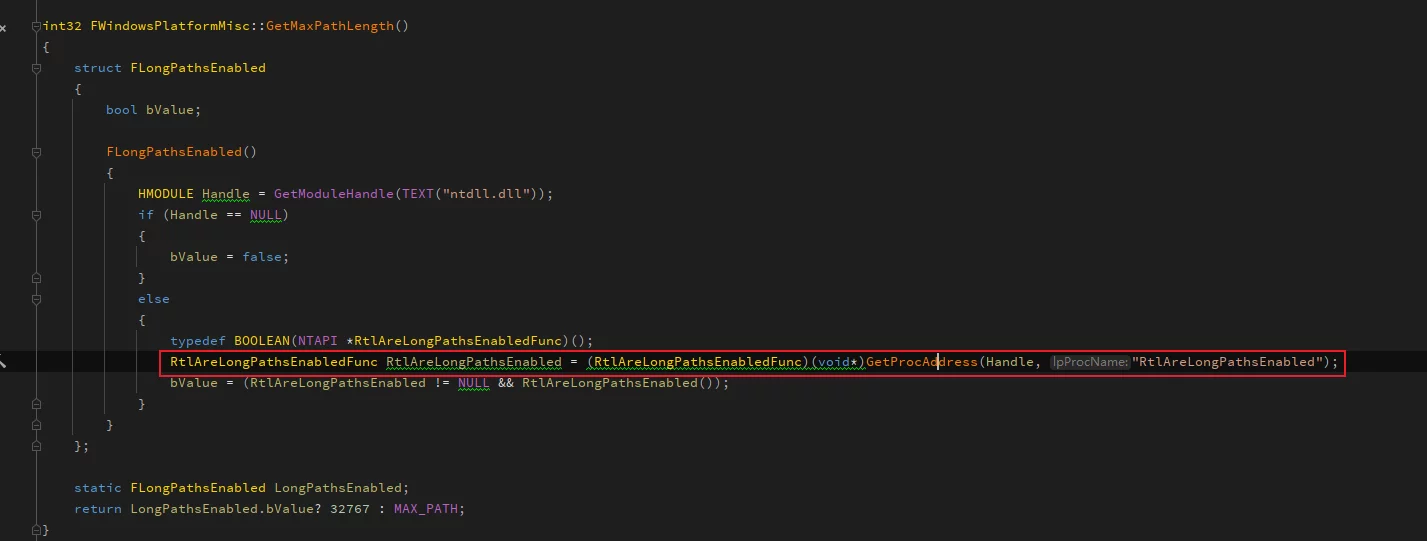Click the small x icon beside GetMaxPathLength line
The image size is (1427, 541).
(3, 27)
